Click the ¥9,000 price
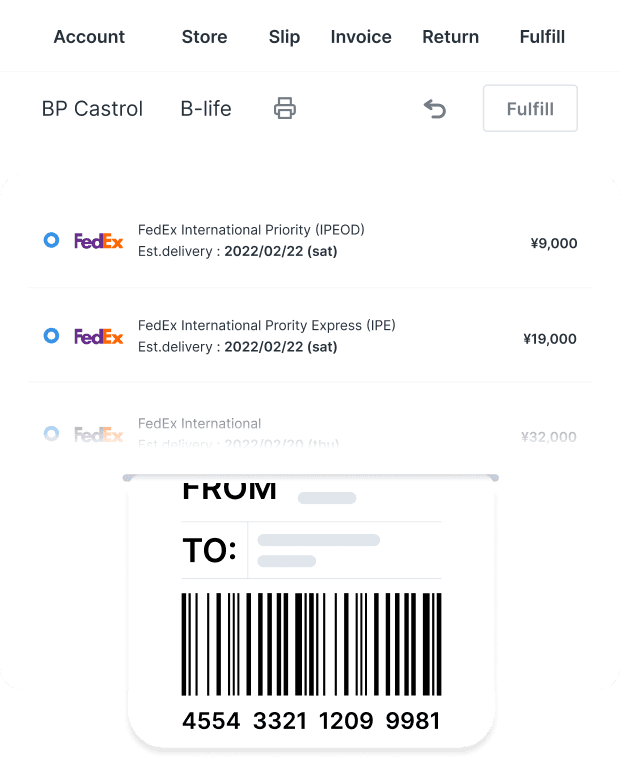 554,243
